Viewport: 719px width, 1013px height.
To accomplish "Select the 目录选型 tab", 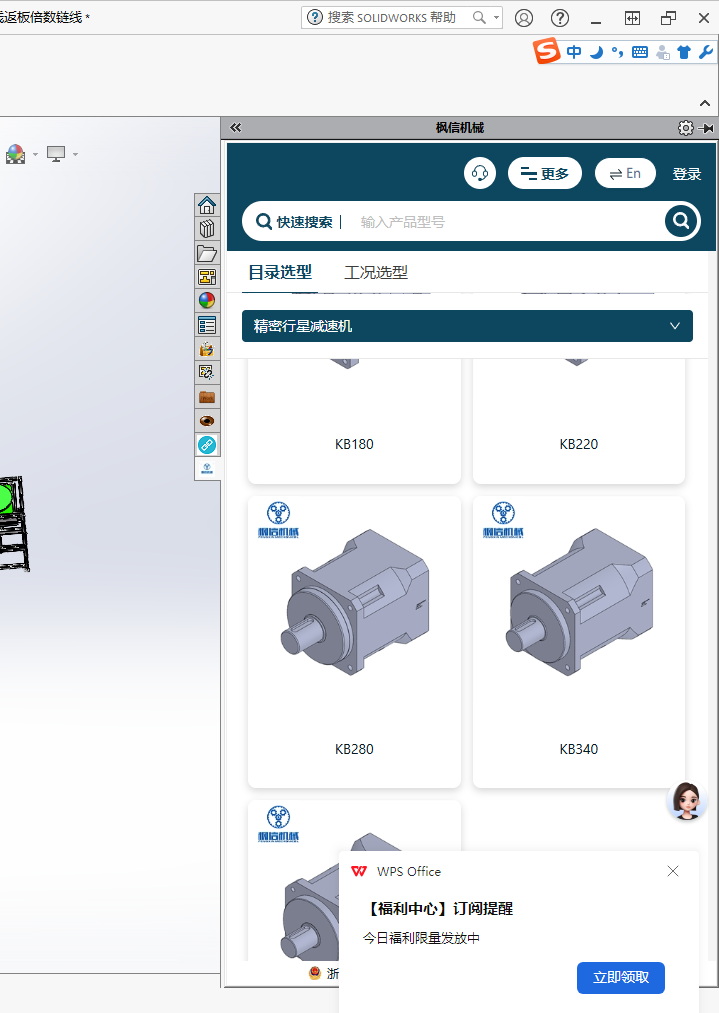I will (280, 272).
